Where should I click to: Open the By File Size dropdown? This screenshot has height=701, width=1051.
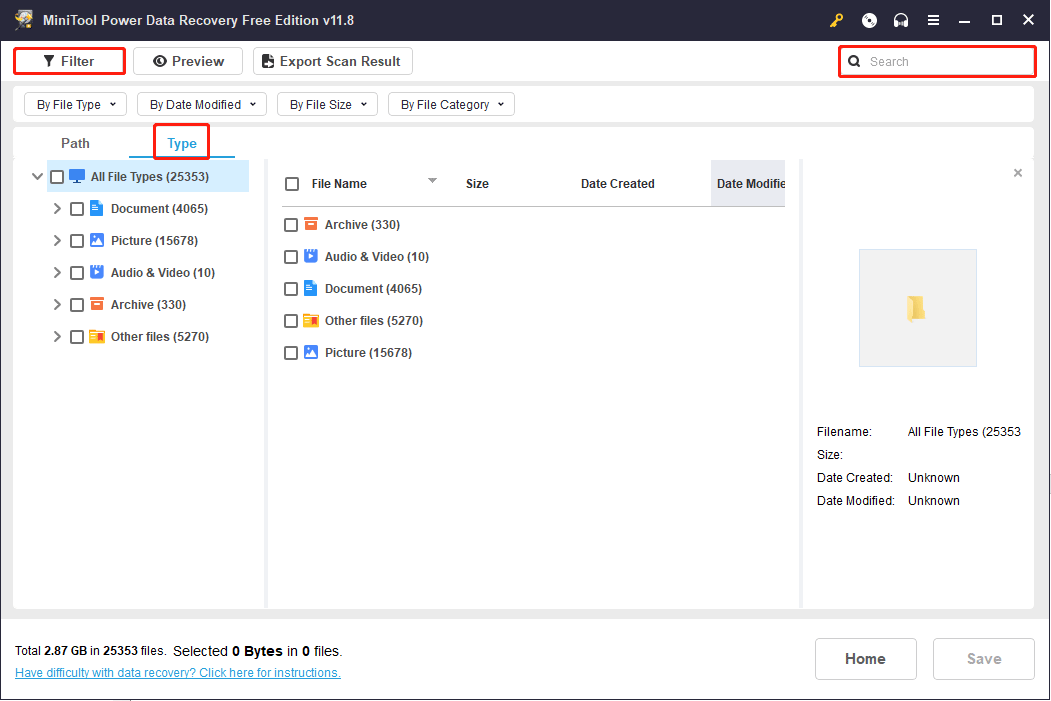coord(327,105)
